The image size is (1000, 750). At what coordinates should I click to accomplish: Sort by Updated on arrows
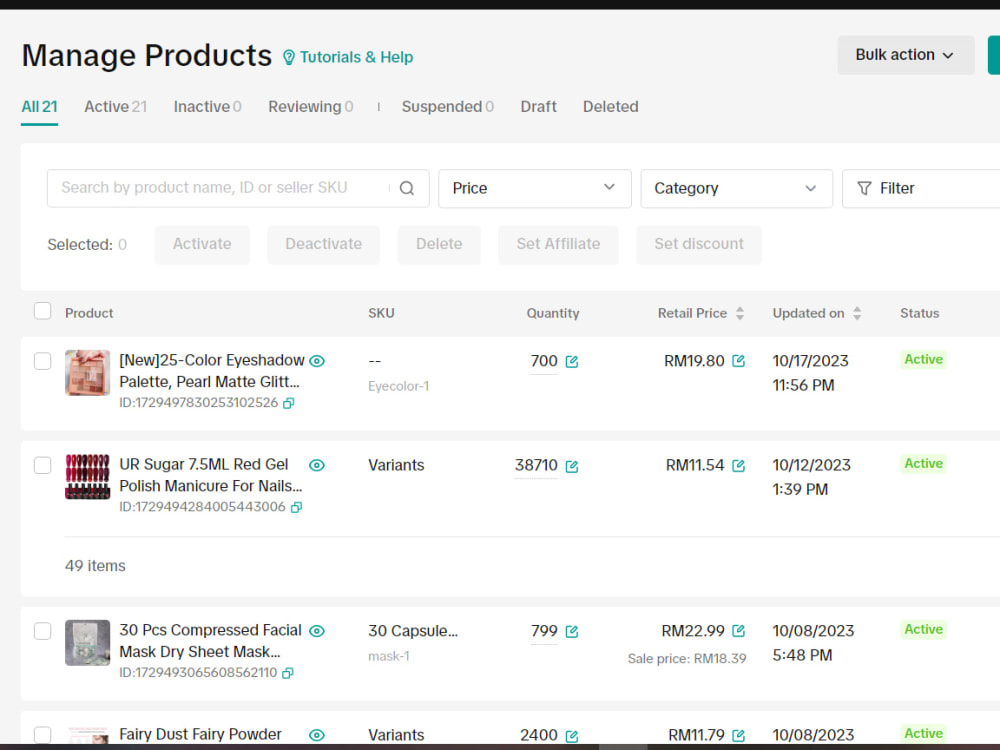[x=857, y=313]
